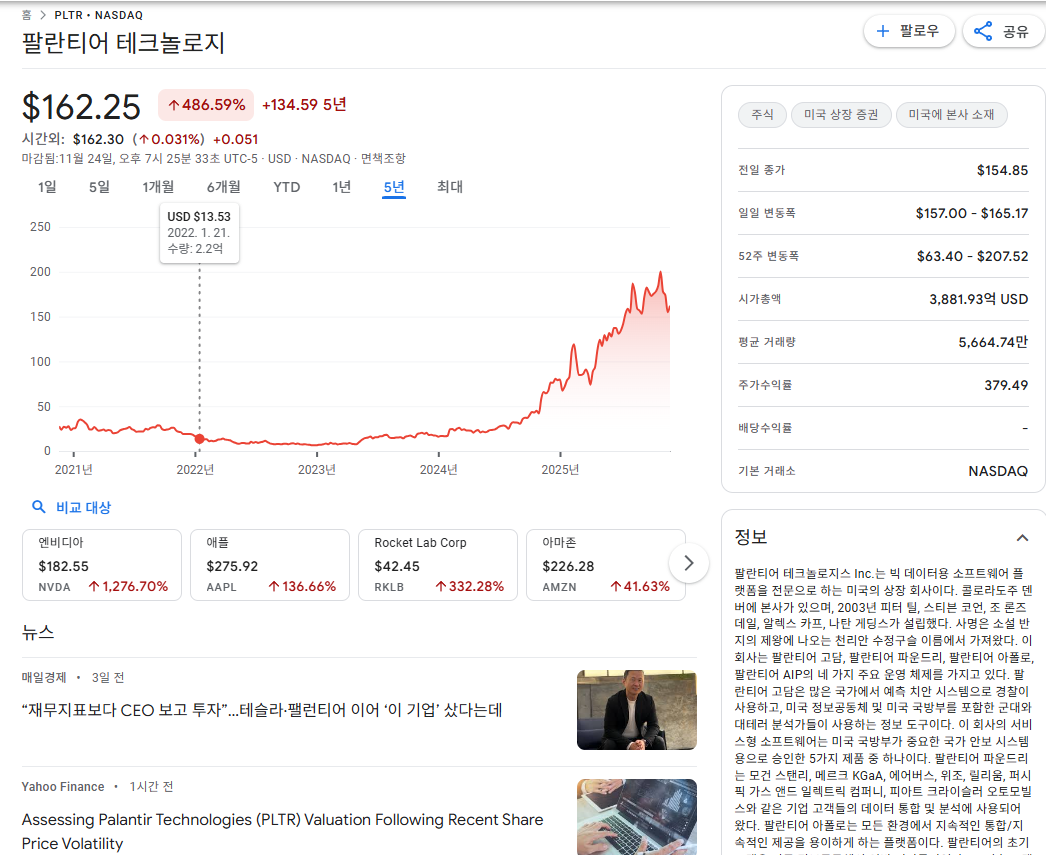Open the 아마존 AMZN comparison card
The image size is (1046, 855).
point(606,565)
